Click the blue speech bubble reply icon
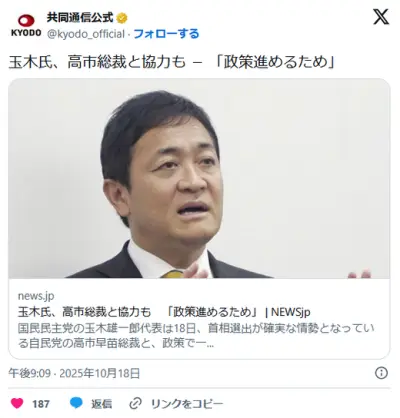 (76, 403)
